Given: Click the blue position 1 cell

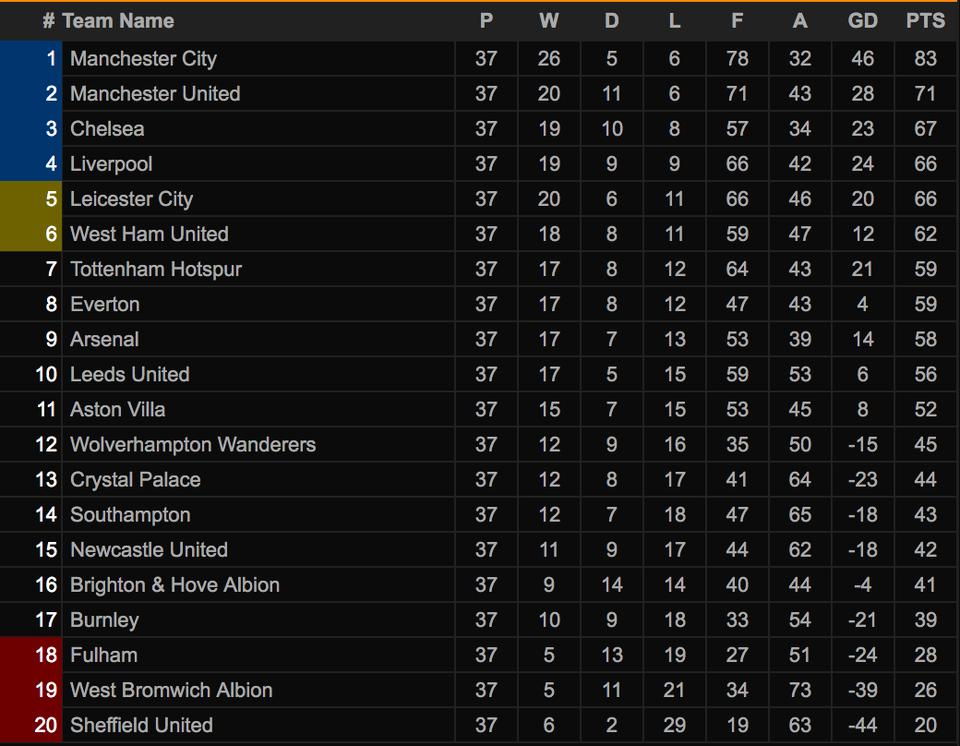Looking at the screenshot, I should (x=31, y=59).
